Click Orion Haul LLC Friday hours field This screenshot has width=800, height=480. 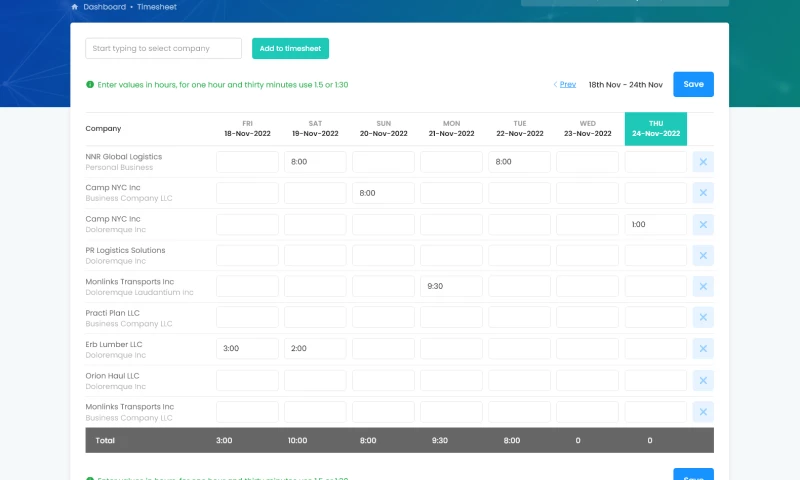247,381
